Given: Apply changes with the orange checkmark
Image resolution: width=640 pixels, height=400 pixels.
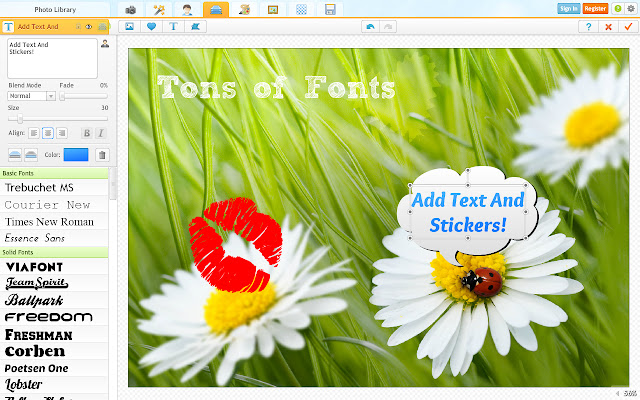Looking at the screenshot, I should pyautogui.click(x=628, y=27).
